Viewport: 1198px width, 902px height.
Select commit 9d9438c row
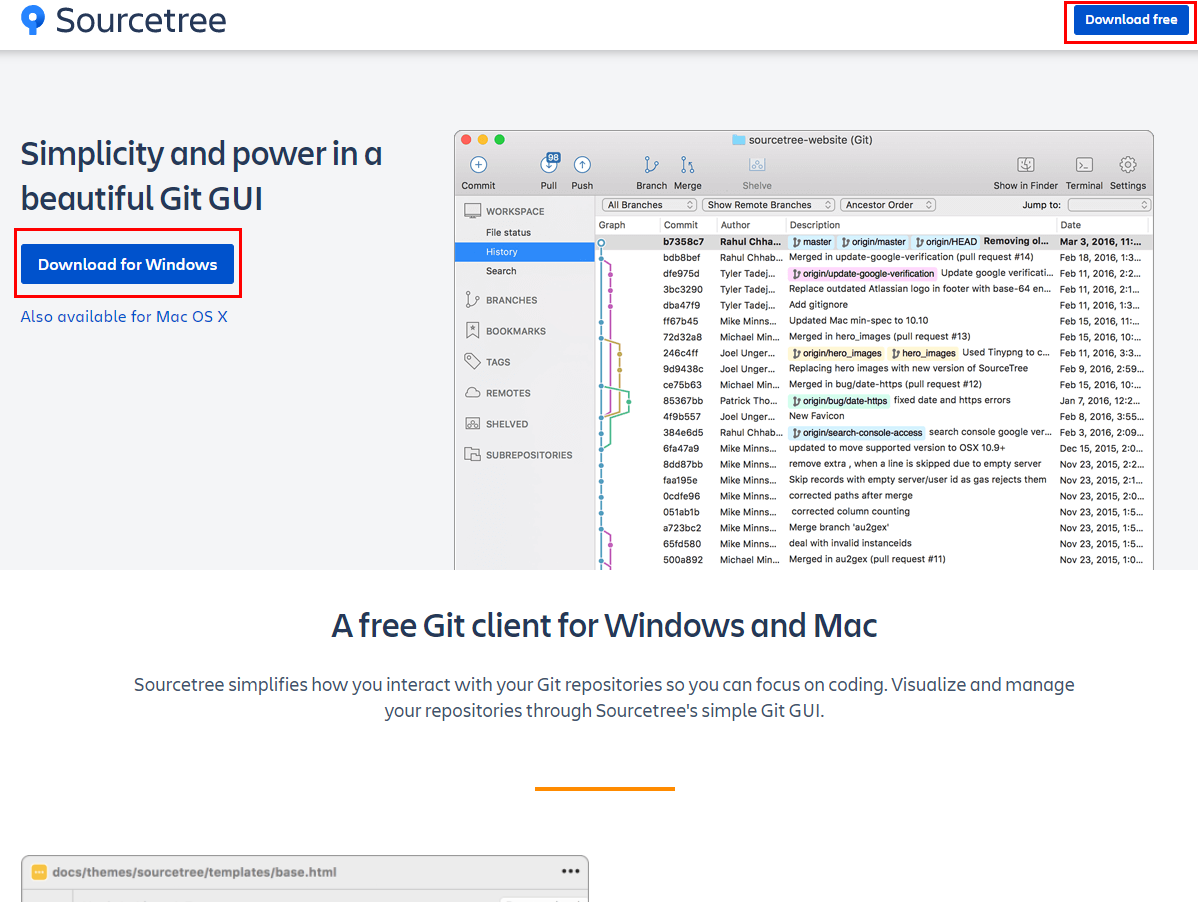(873, 369)
